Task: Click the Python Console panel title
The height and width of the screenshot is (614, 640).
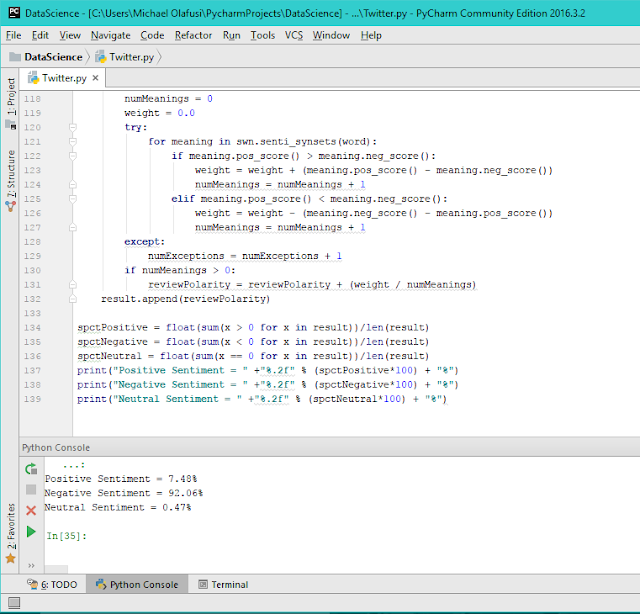Action: click(x=56, y=447)
